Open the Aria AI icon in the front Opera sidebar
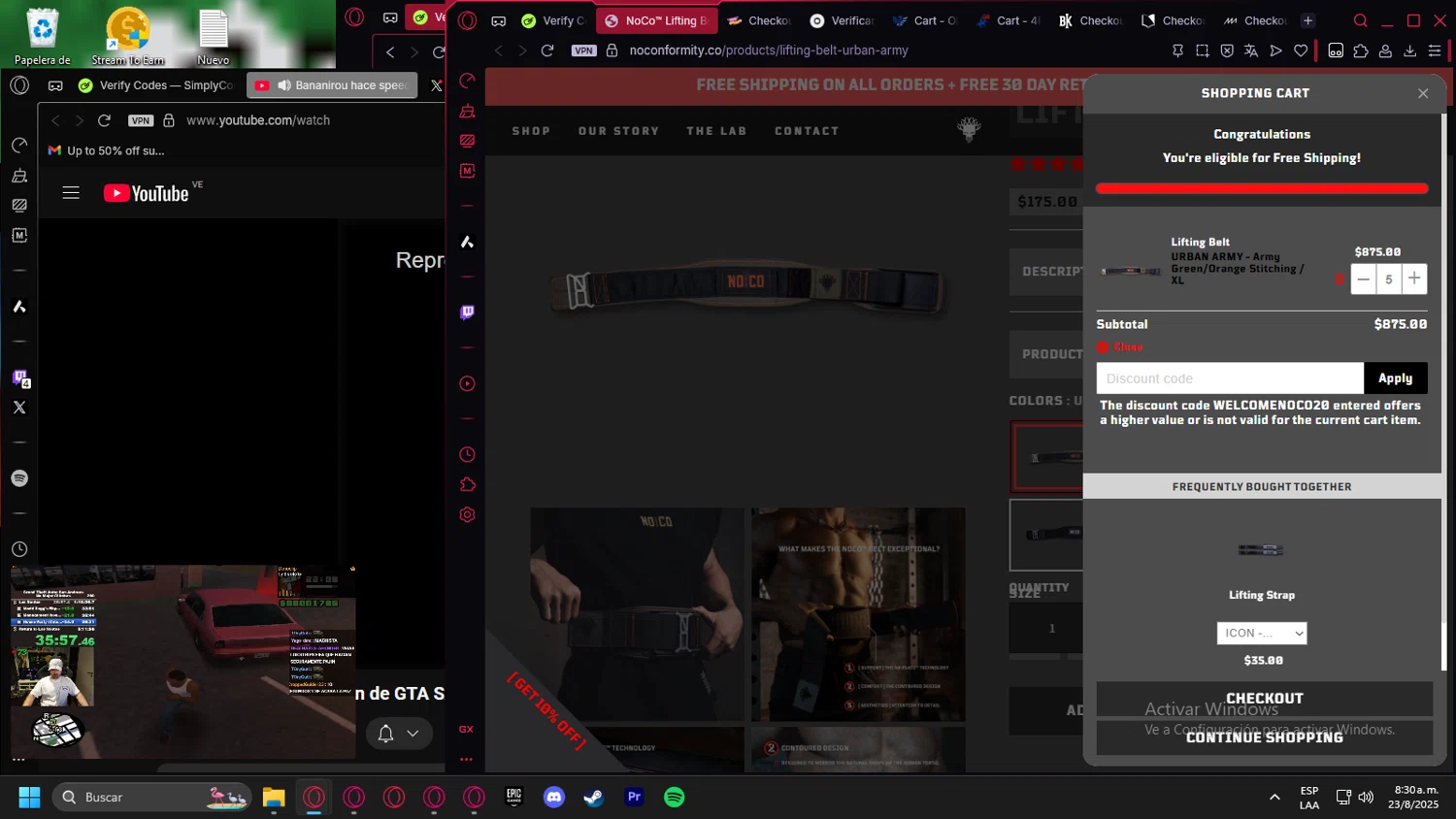Image resolution: width=1456 pixels, height=819 pixels. point(467,242)
